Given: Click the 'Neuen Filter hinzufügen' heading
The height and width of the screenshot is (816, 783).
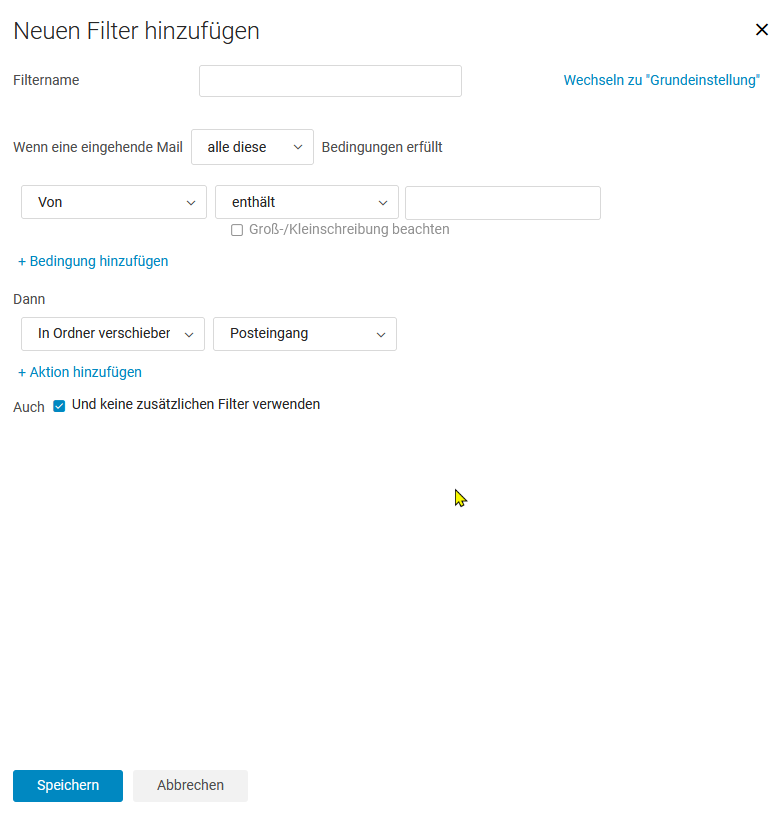Looking at the screenshot, I should [136, 31].
